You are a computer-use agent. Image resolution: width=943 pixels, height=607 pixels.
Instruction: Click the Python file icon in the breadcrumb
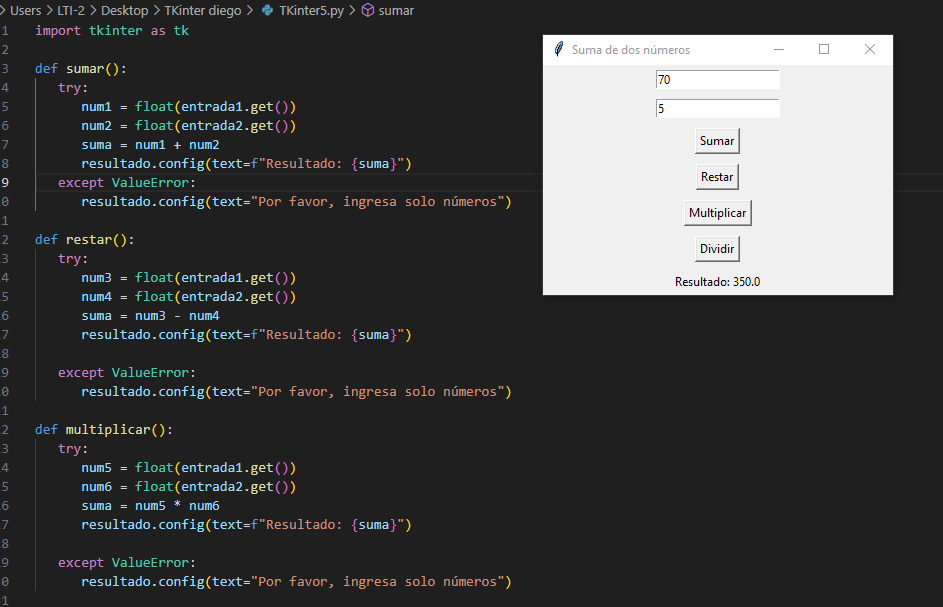click(x=267, y=11)
